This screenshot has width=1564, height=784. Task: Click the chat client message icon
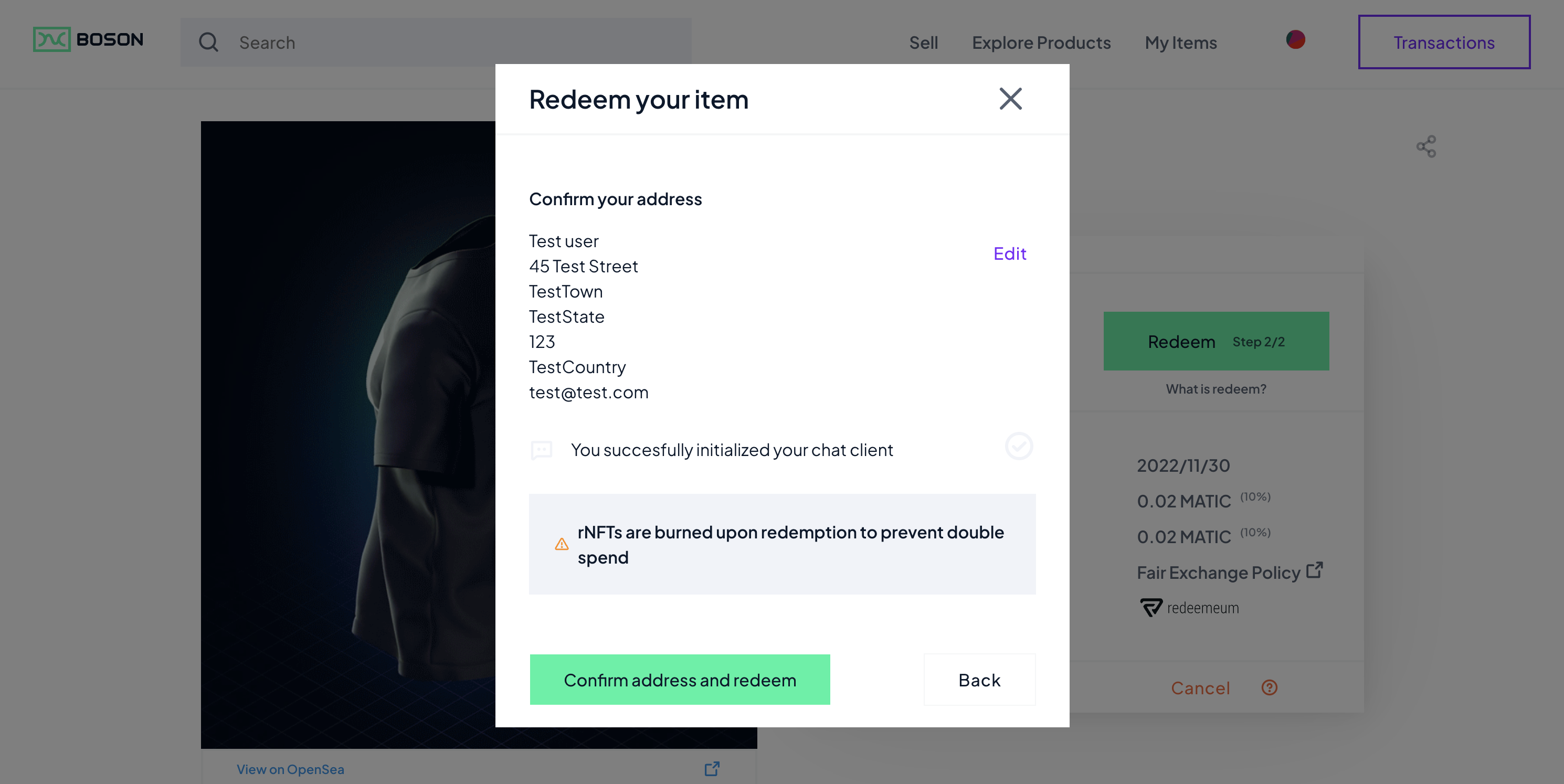pyautogui.click(x=541, y=450)
